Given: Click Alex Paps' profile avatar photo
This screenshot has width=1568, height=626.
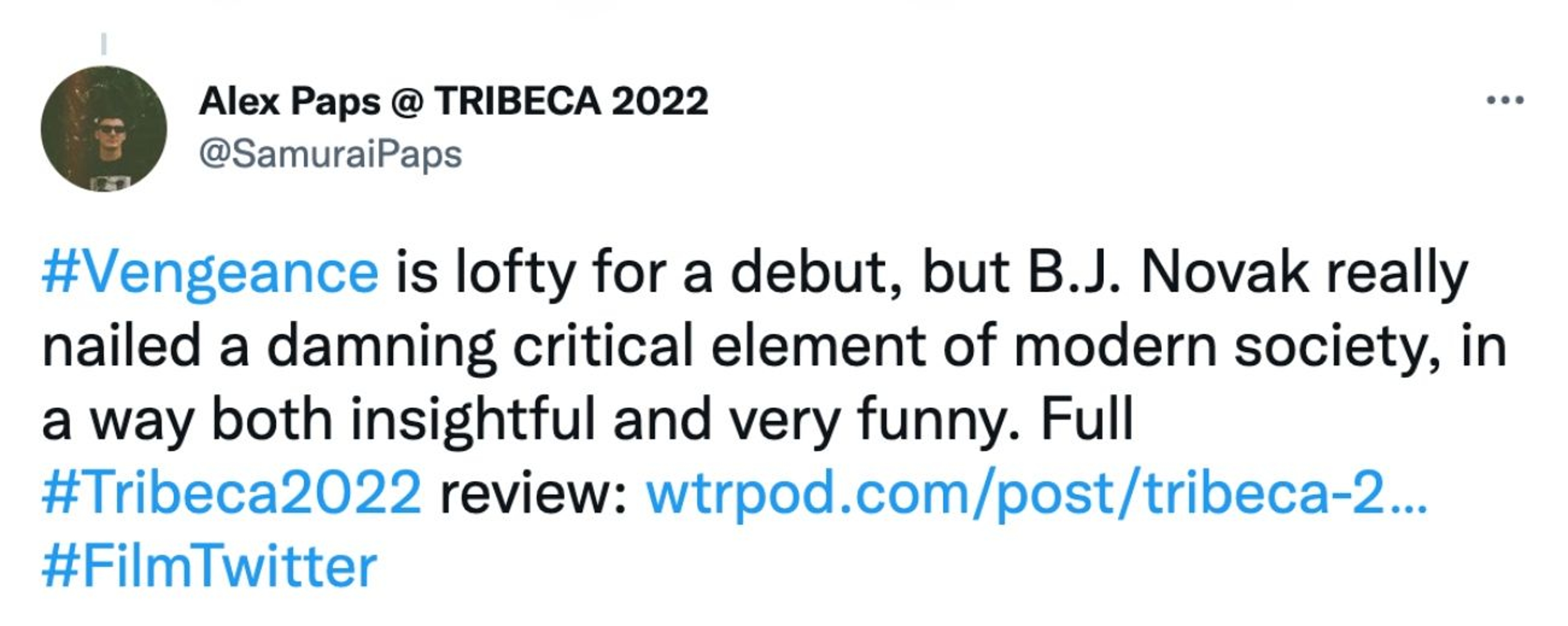Looking at the screenshot, I should [x=103, y=129].
